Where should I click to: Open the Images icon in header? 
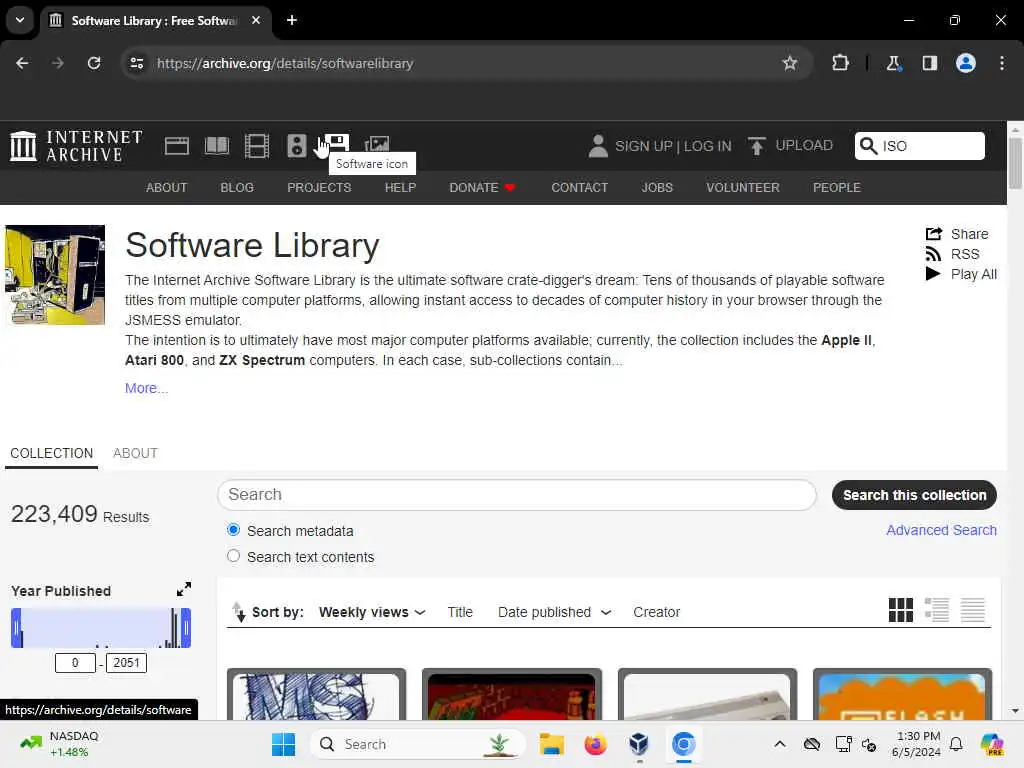click(377, 144)
